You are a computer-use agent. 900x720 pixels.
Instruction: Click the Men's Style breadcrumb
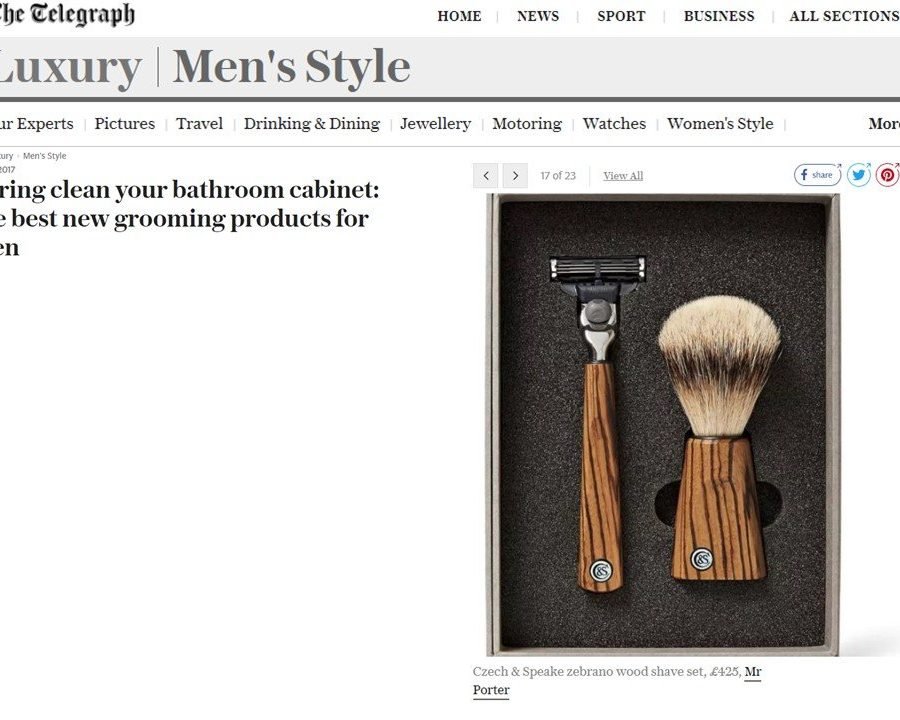(x=44, y=156)
